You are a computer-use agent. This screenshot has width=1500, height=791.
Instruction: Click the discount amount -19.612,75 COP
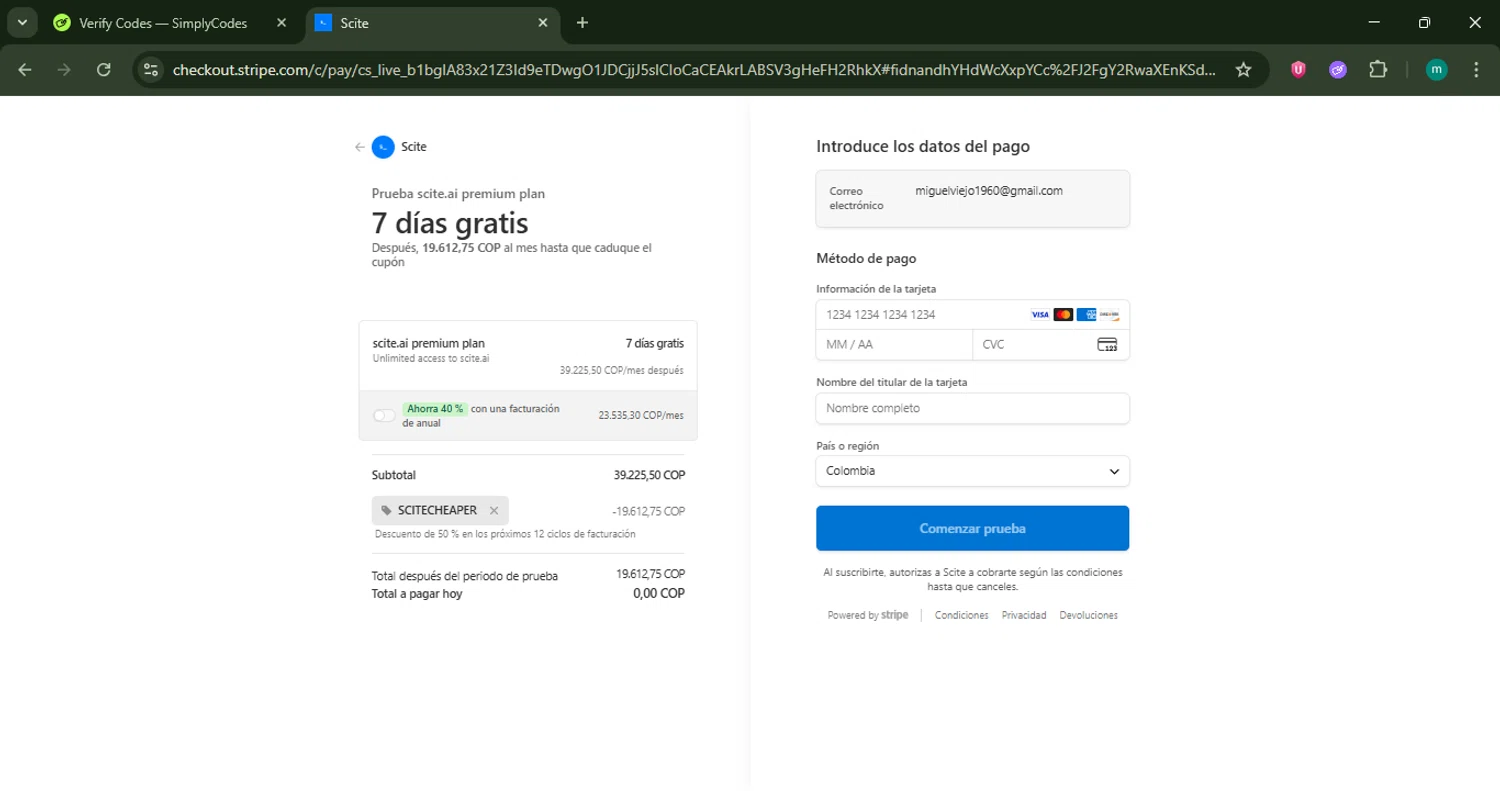coord(648,511)
